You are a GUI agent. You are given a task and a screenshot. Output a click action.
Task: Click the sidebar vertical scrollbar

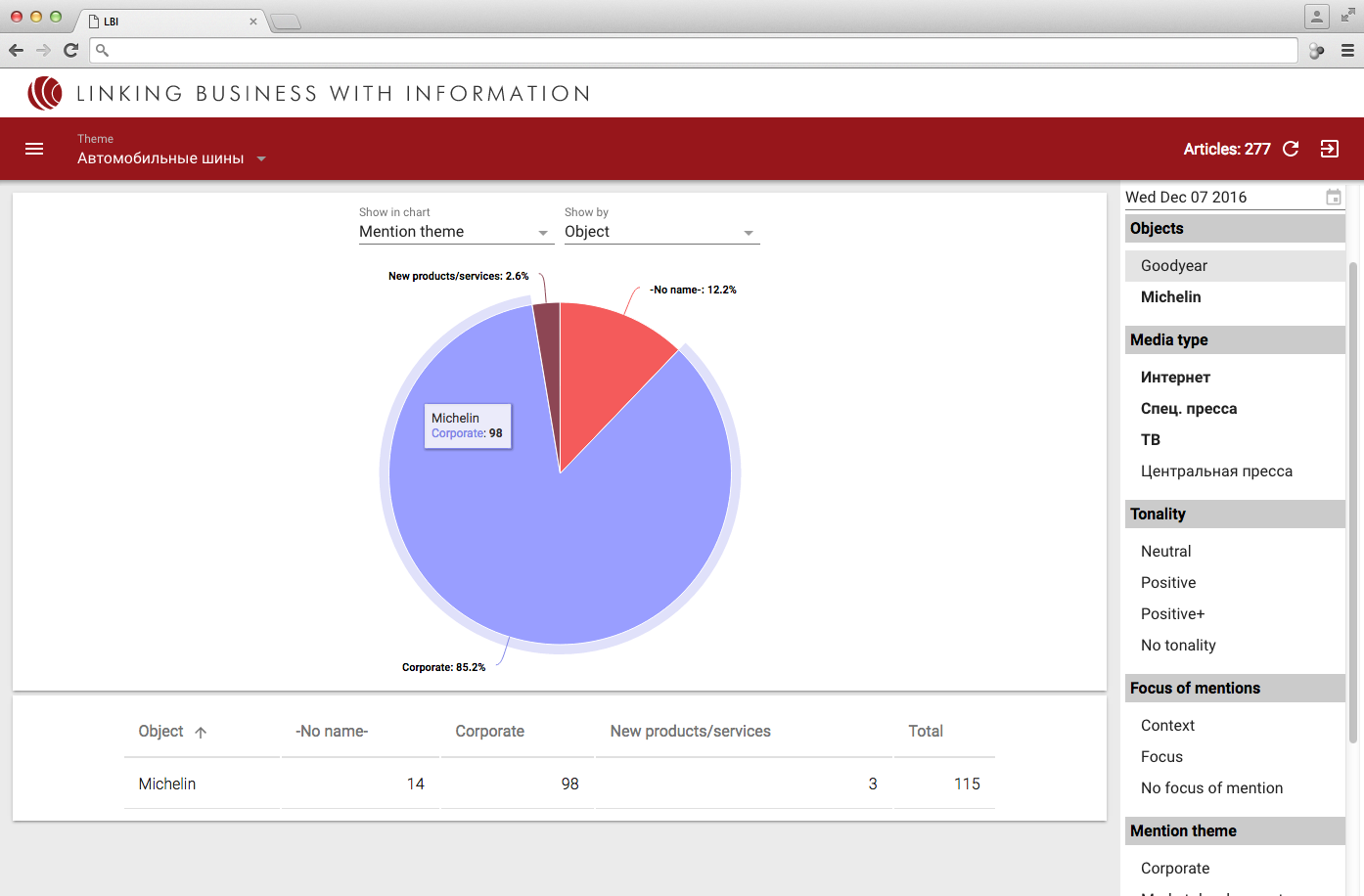point(1353,502)
